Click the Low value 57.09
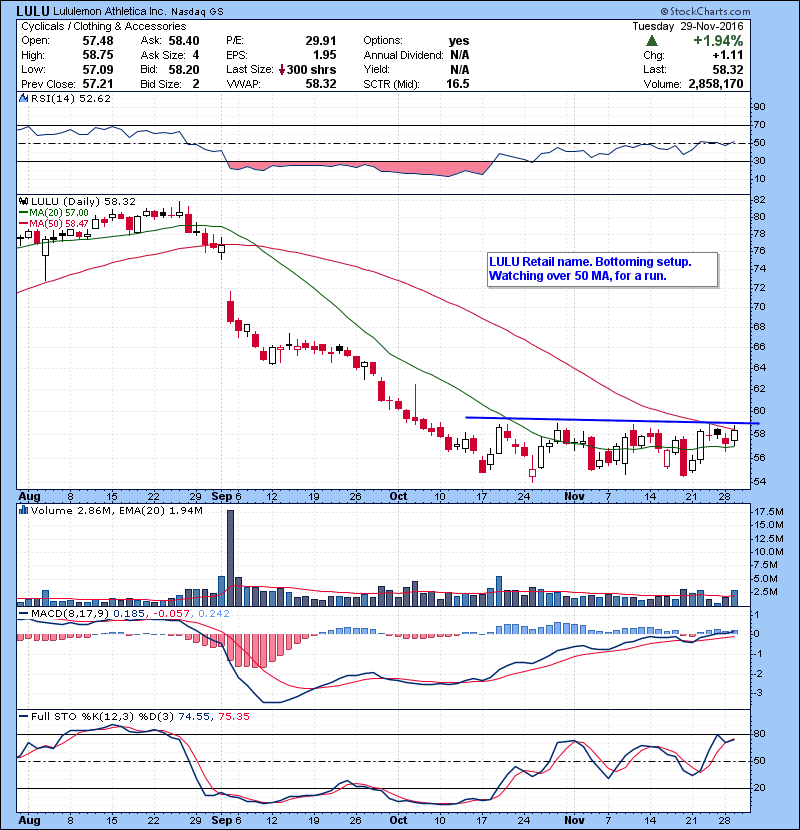The image size is (800, 830). tap(98, 69)
